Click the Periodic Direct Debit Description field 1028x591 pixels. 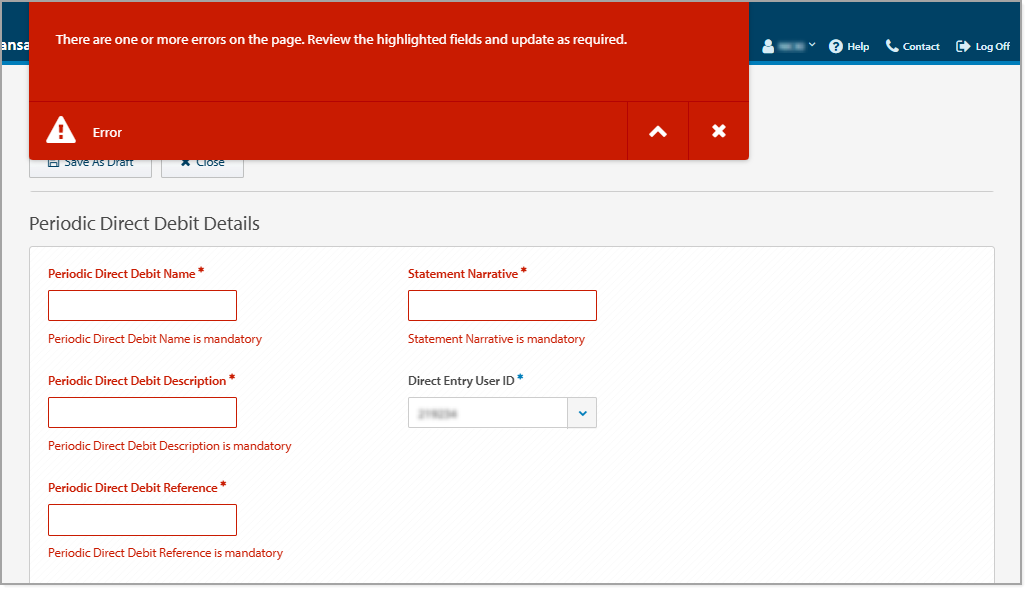click(x=142, y=412)
